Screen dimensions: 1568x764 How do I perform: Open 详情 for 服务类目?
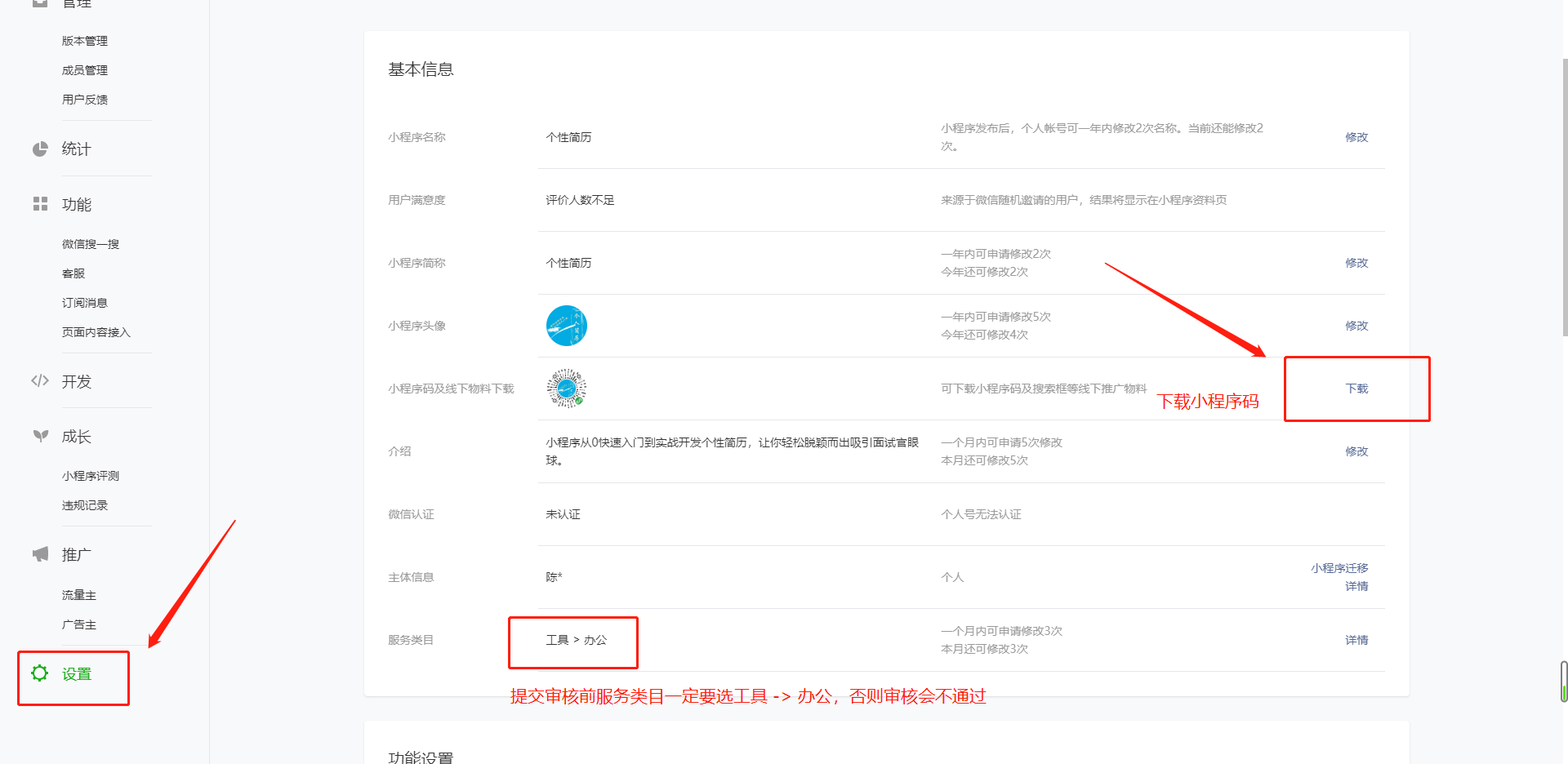pyautogui.click(x=1356, y=640)
